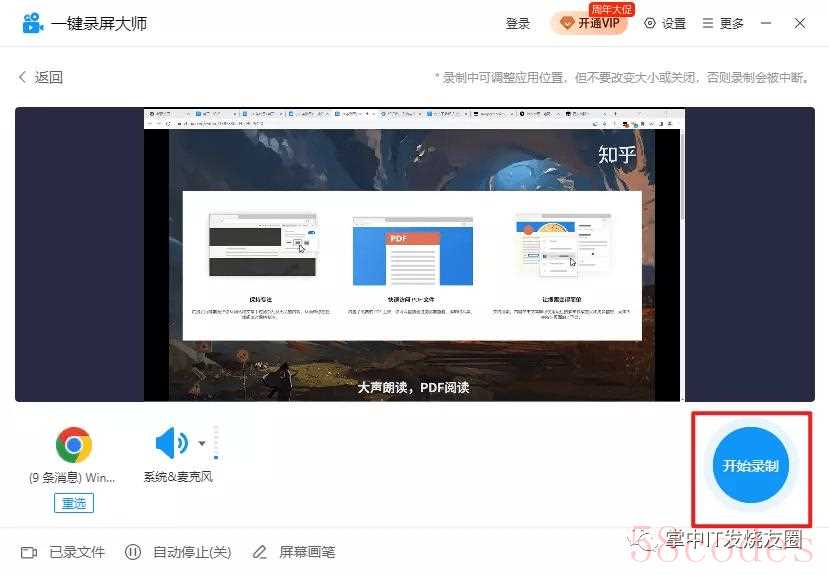The image size is (829, 575).
Task: Click the speaker audio source icon
Action: (171, 443)
